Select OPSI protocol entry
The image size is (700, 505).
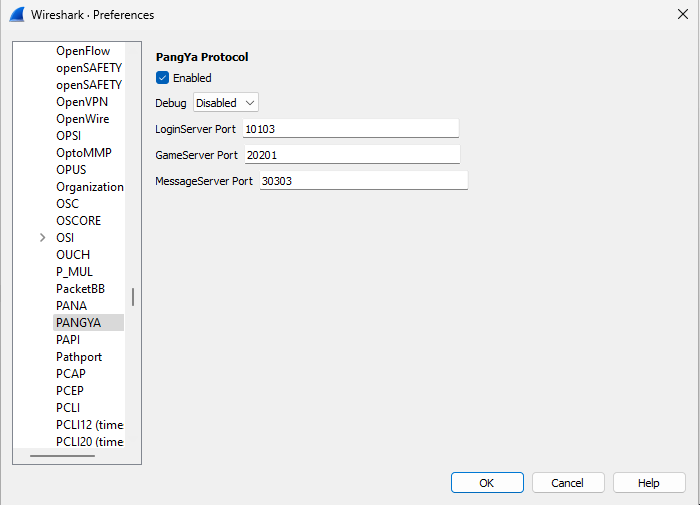69,136
